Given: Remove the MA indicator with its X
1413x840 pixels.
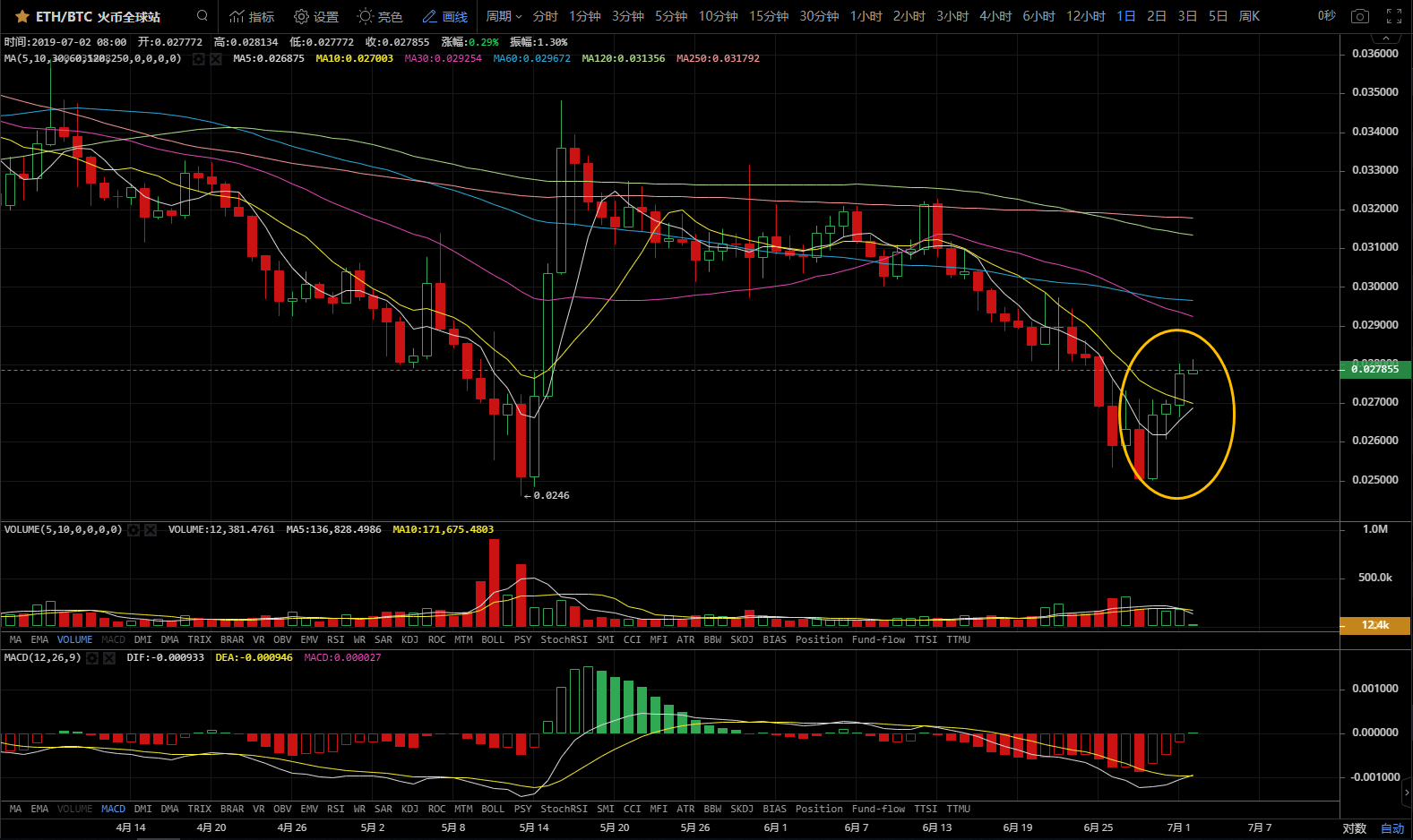Looking at the screenshot, I should [215, 59].
